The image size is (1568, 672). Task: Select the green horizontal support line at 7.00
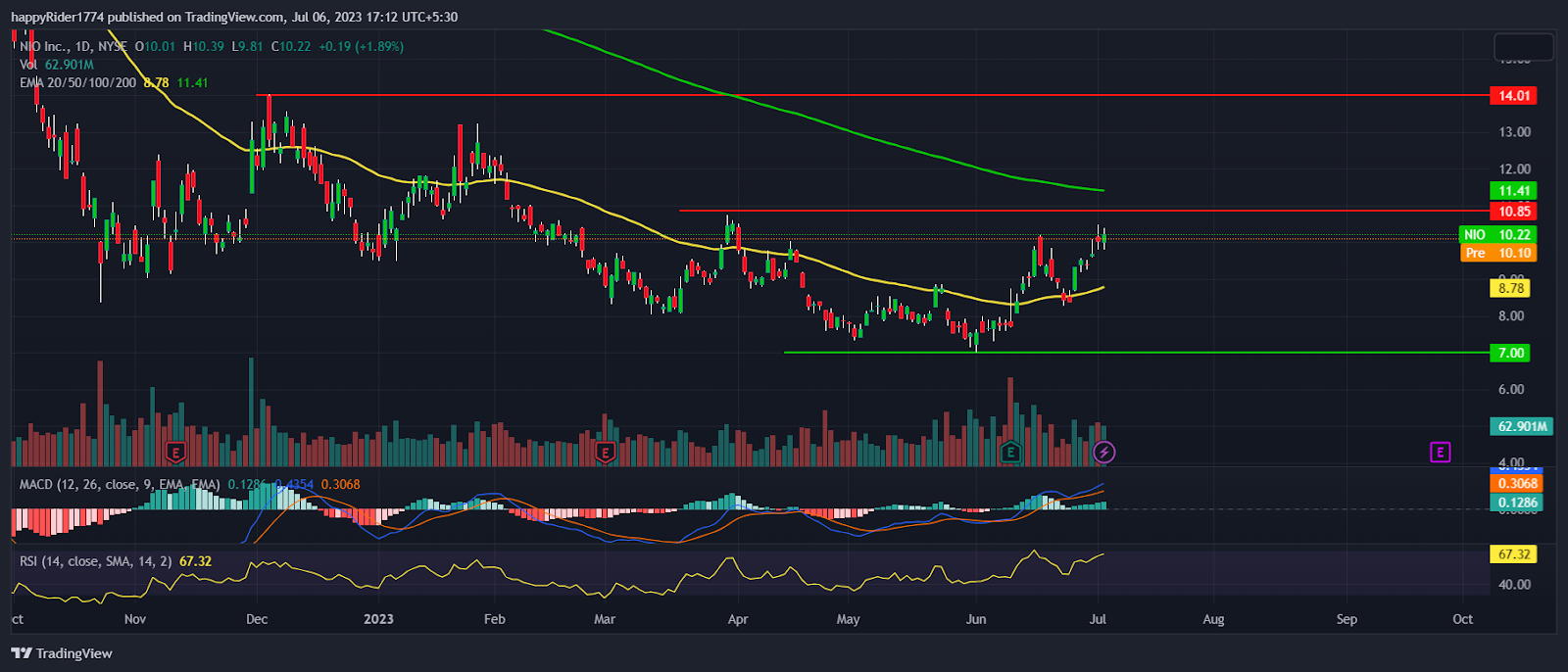[x=1136, y=353]
